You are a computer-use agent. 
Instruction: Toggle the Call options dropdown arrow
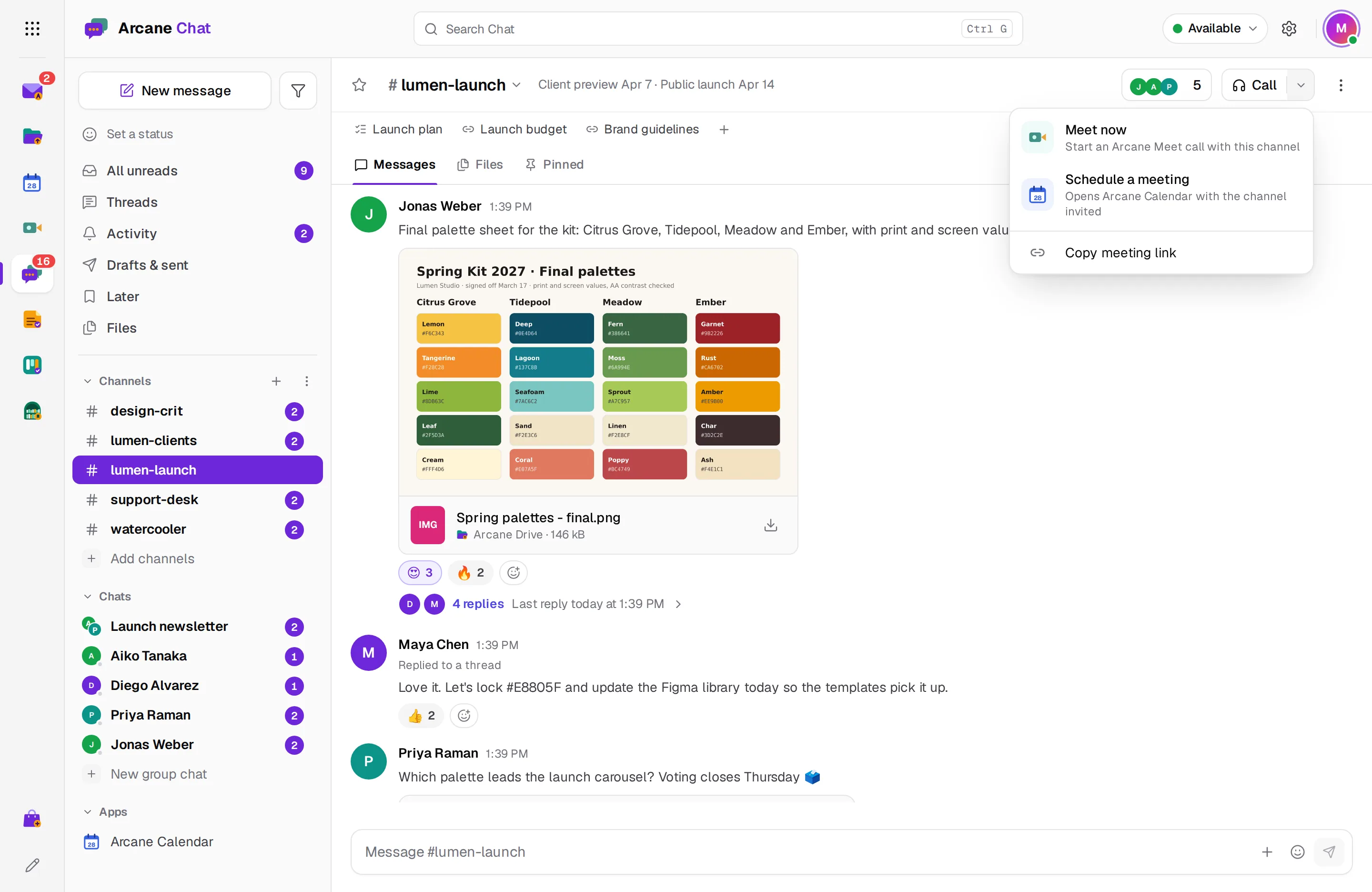[x=1301, y=85]
